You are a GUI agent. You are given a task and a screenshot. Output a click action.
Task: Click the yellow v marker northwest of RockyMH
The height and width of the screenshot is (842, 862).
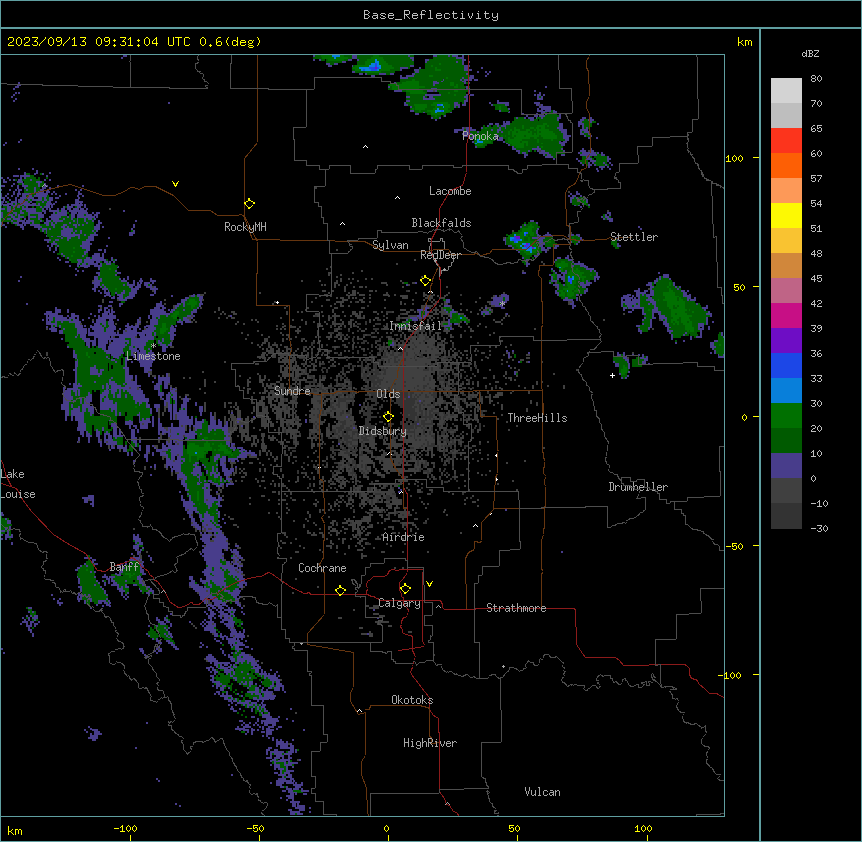coord(175,184)
